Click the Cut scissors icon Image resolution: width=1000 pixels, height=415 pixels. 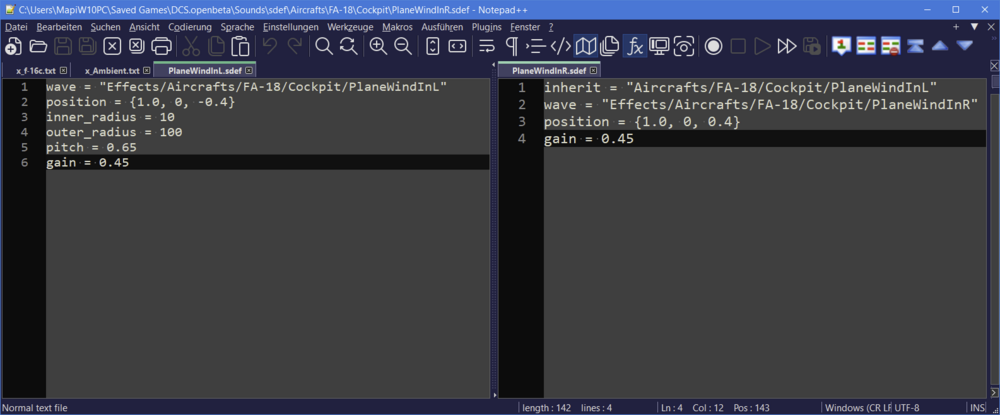click(x=191, y=46)
